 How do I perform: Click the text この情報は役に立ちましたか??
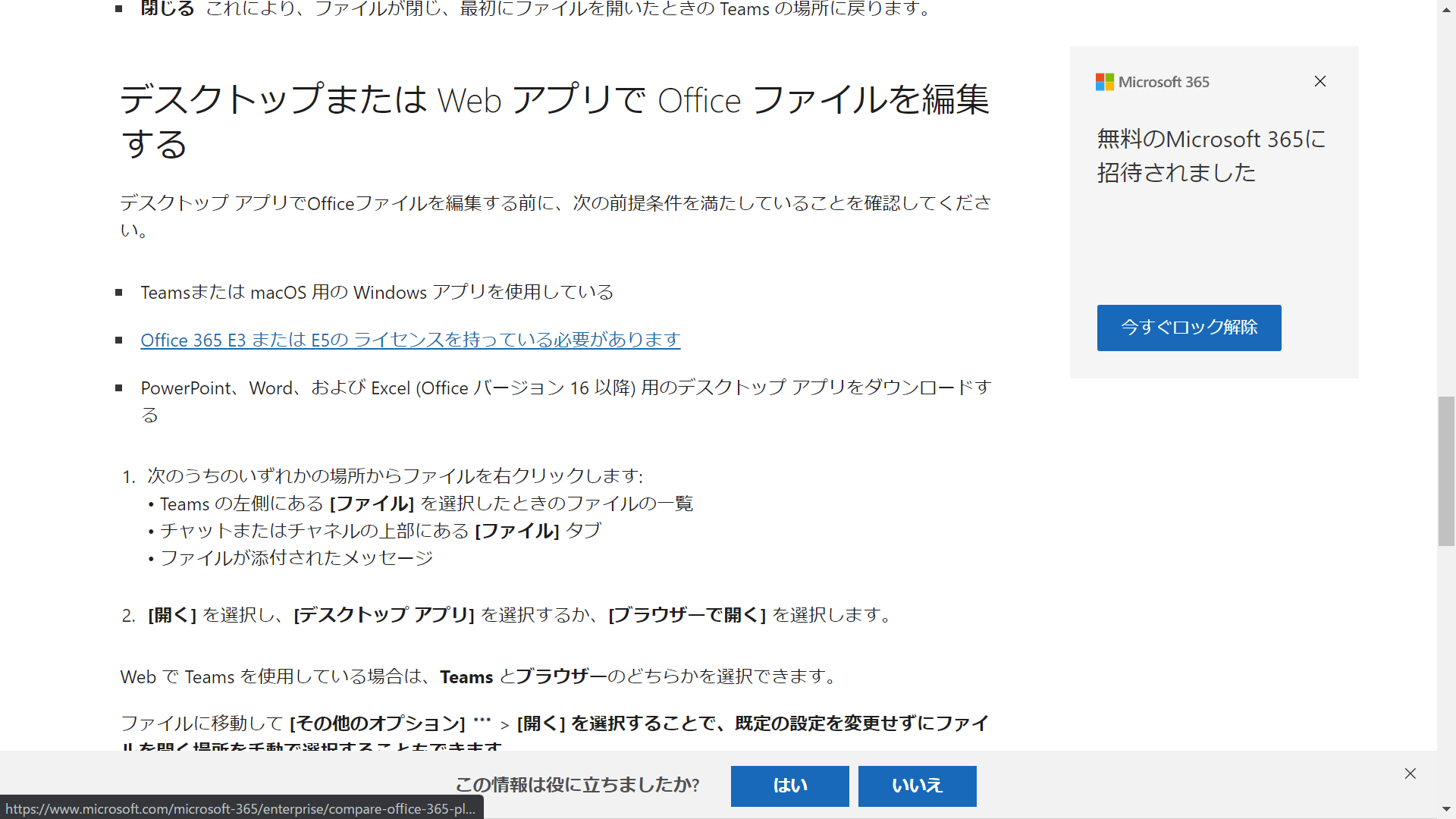(577, 785)
